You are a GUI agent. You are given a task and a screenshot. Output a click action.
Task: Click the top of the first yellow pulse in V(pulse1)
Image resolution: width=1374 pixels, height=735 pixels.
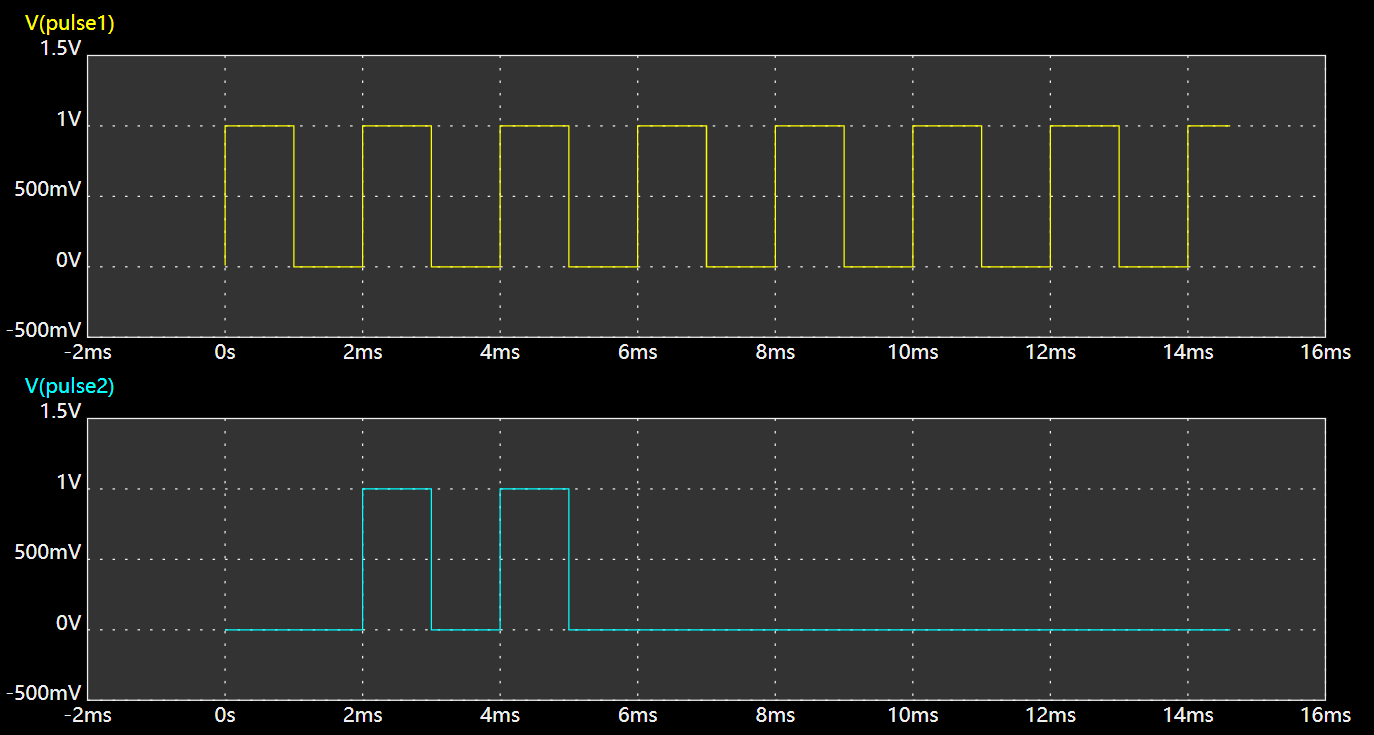[x=259, y=126]
